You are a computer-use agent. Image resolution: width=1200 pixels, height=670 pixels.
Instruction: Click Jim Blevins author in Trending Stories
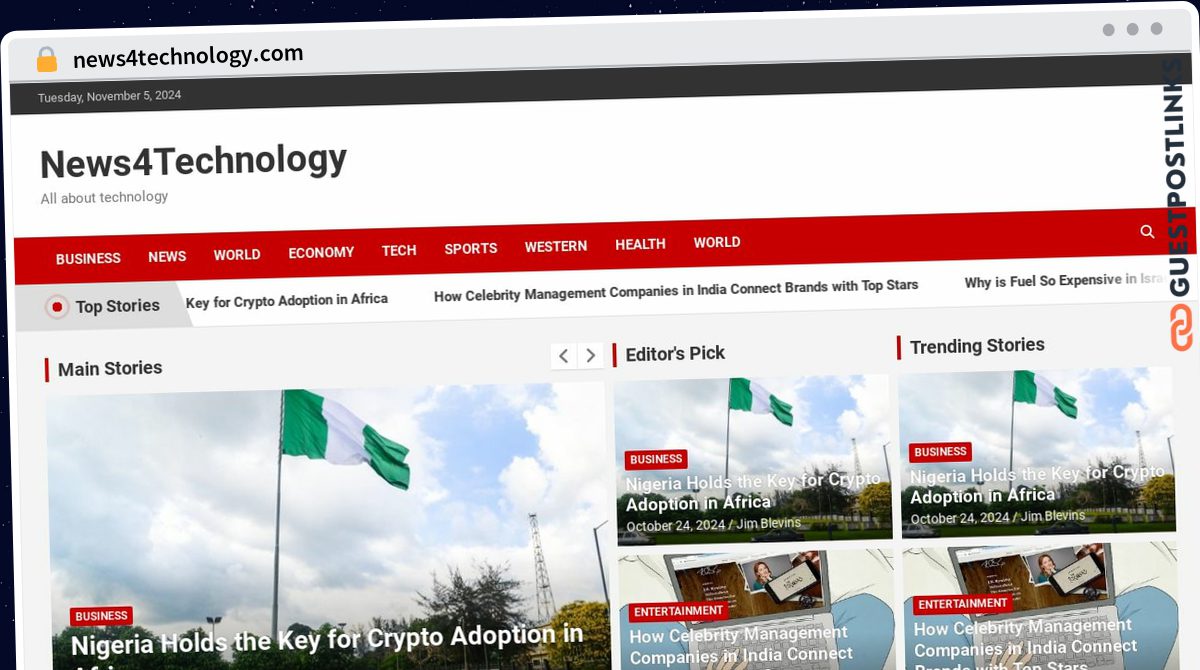[1053, 516]
